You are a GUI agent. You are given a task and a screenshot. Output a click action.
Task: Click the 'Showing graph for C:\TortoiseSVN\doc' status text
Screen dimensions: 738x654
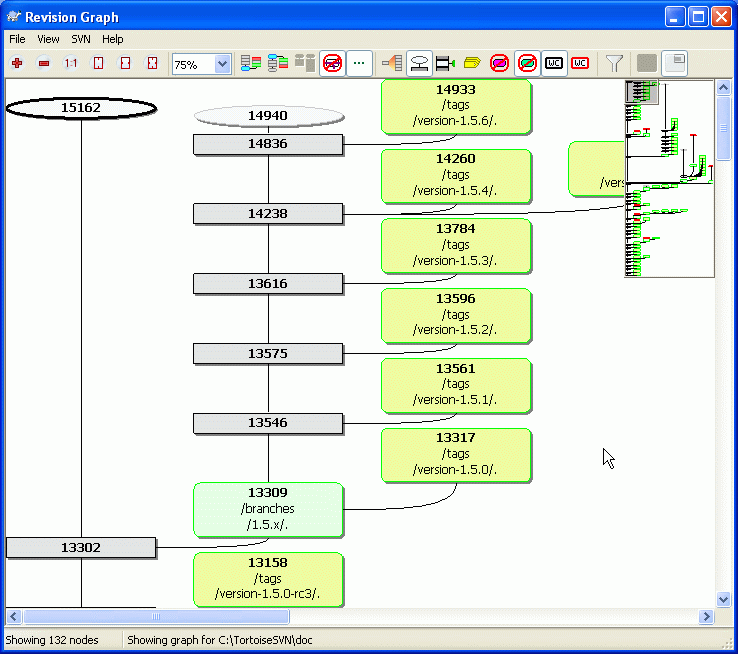click(220, 640)
